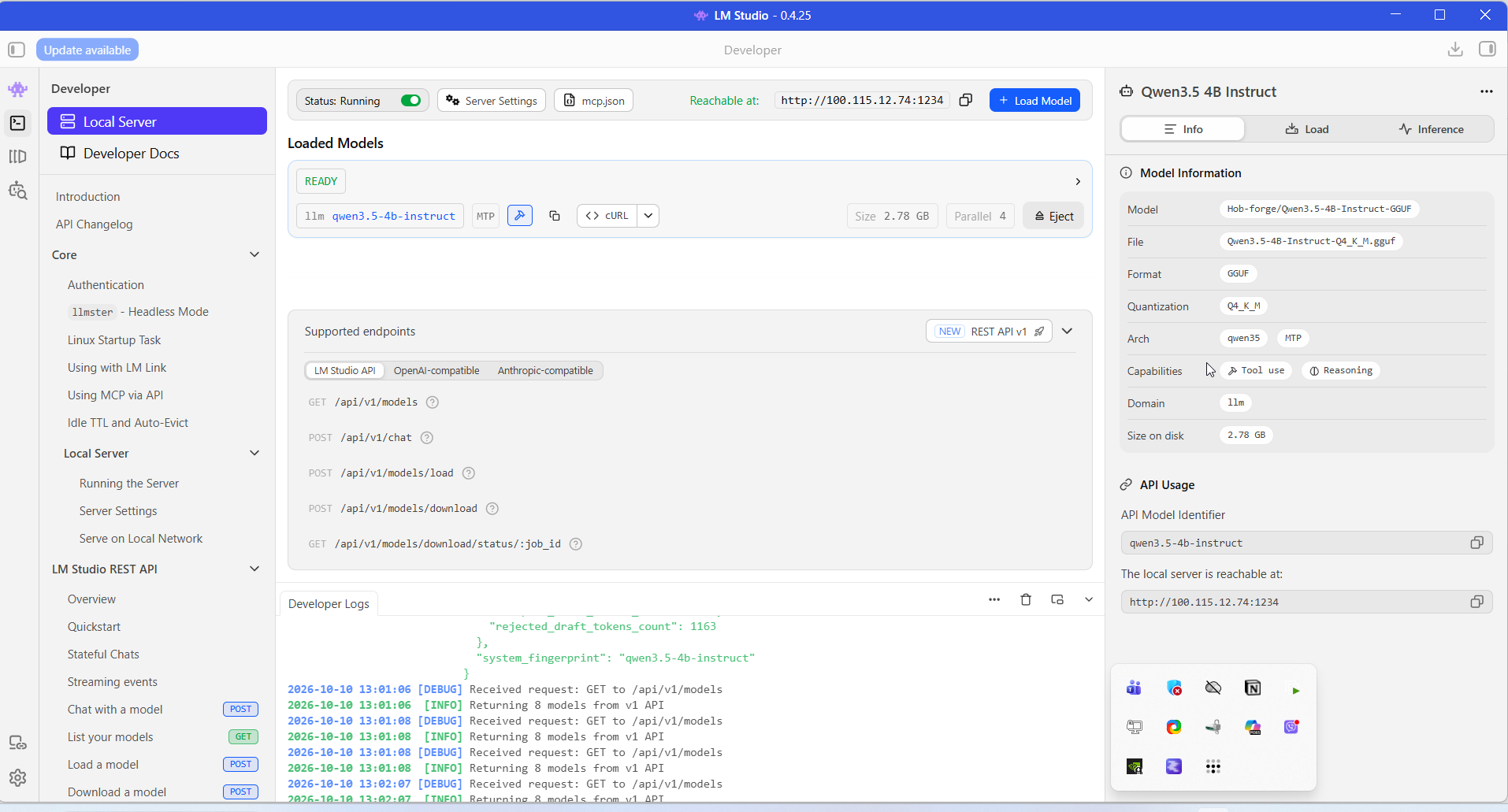This screenshot has width=1508, height=812.
Task: Clear developer logs with trash icon
Action: pos(1026,599)
